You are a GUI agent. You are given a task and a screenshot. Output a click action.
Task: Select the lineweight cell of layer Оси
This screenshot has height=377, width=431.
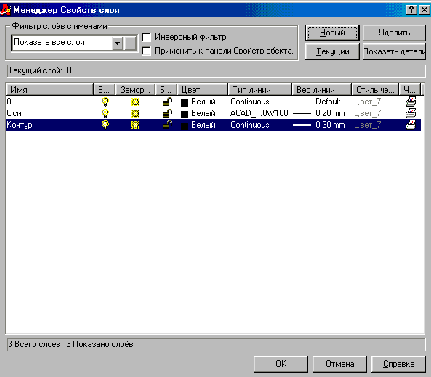(x=321, y=113)
